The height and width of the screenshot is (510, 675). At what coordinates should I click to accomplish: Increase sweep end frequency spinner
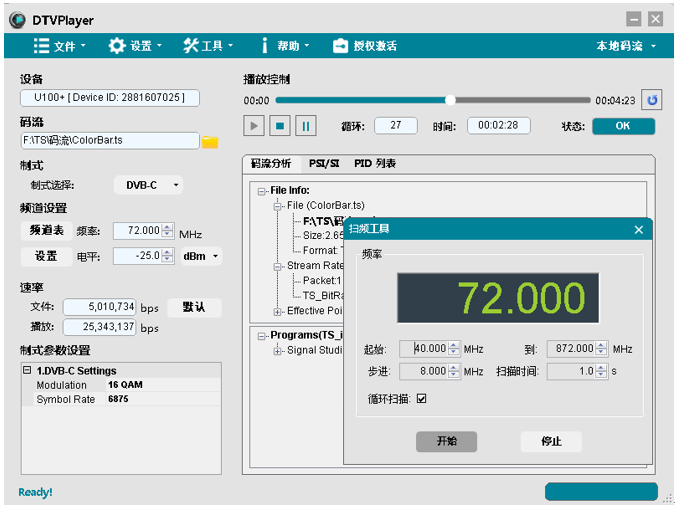click(x=601, y=345)
